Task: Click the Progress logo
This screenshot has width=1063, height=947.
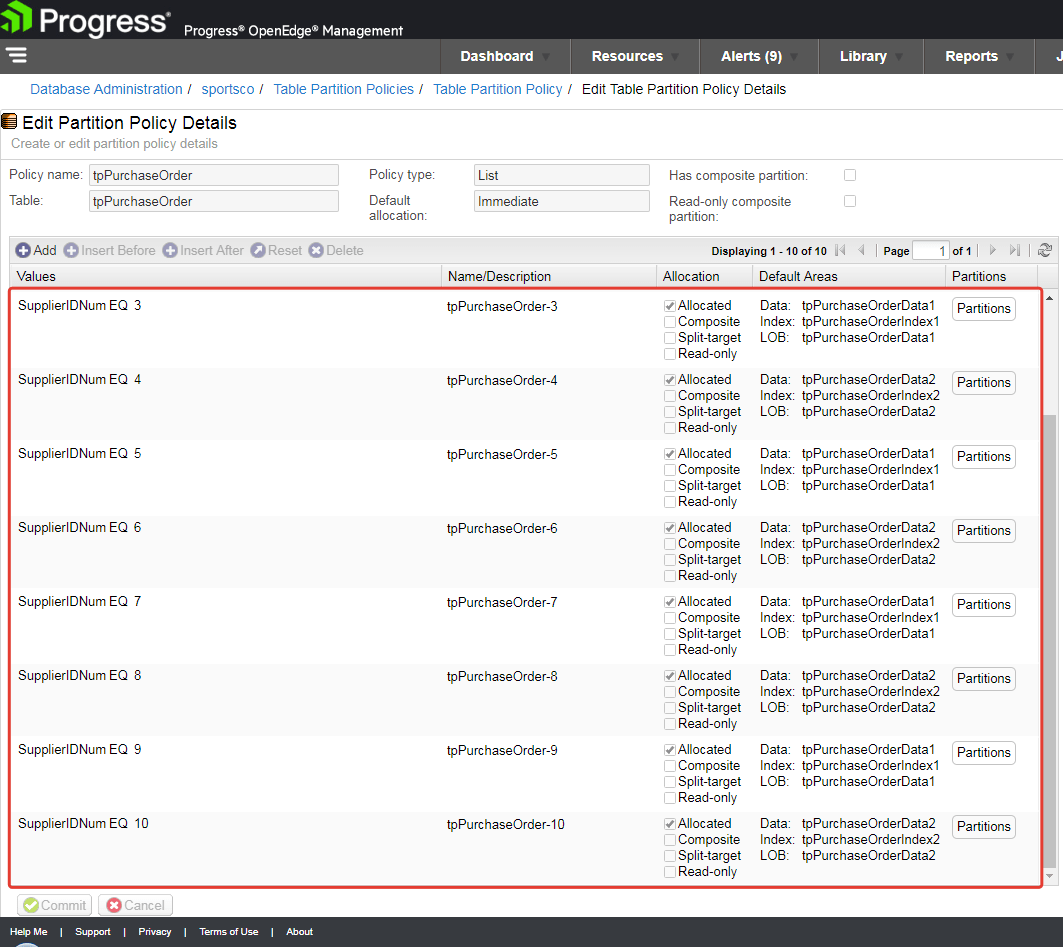Action: pos(85,19)
